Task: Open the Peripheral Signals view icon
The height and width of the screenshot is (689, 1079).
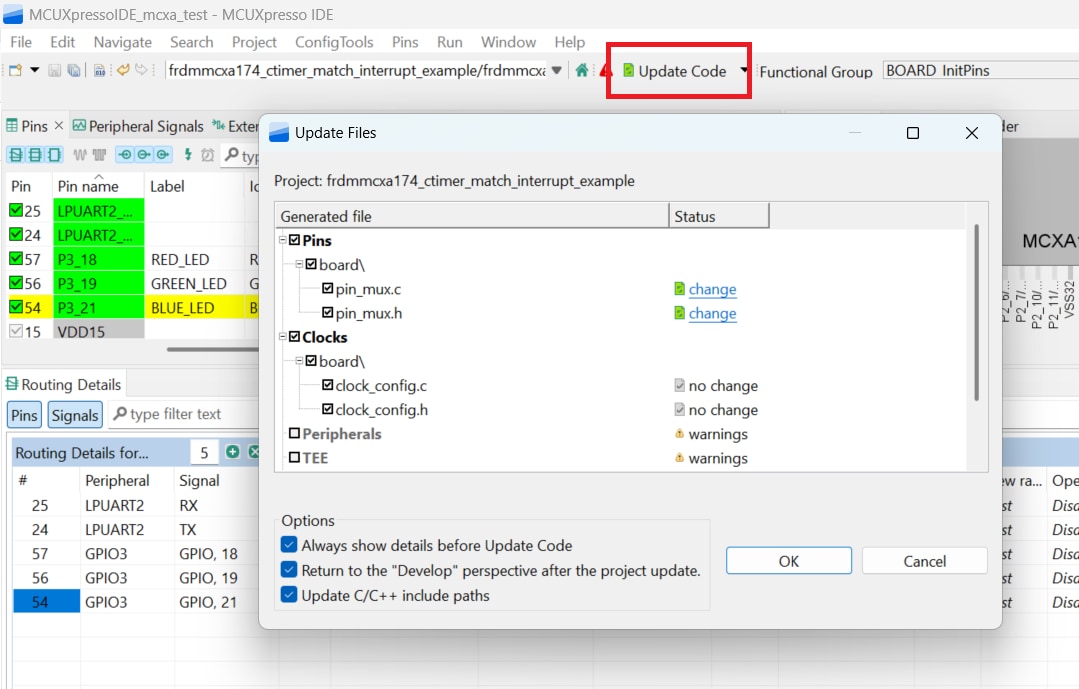Action: (80, 125)
